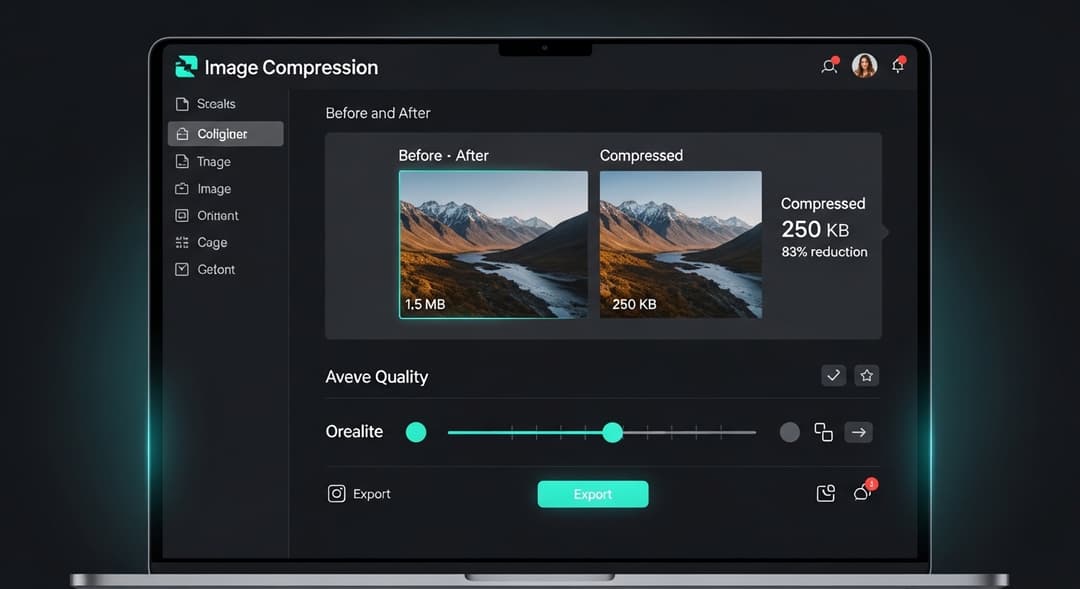Select Coligiuer in the sidebar

(225, 134)
